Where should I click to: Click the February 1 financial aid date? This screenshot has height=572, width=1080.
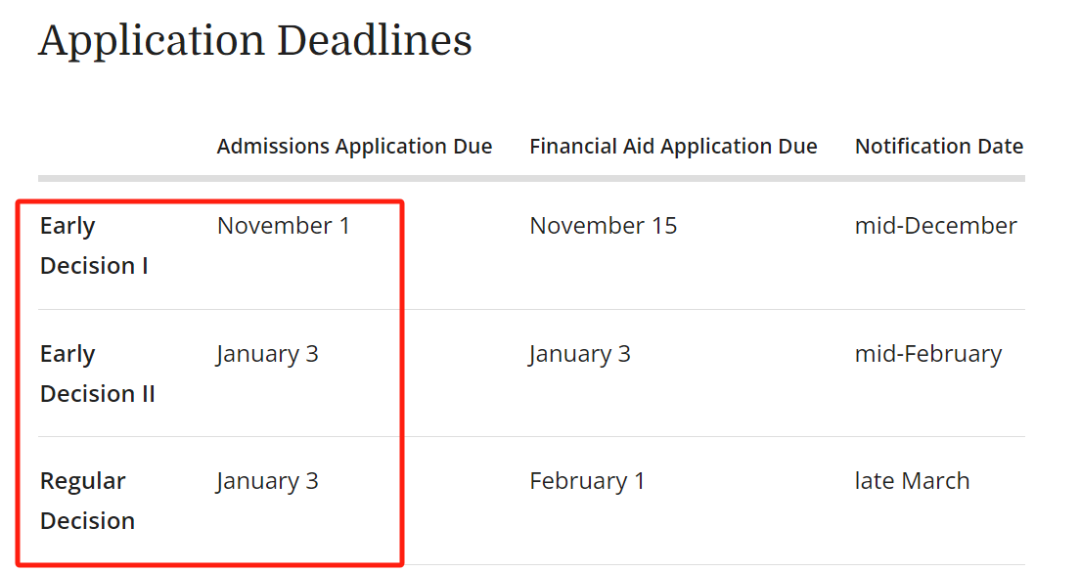[587, 481]
